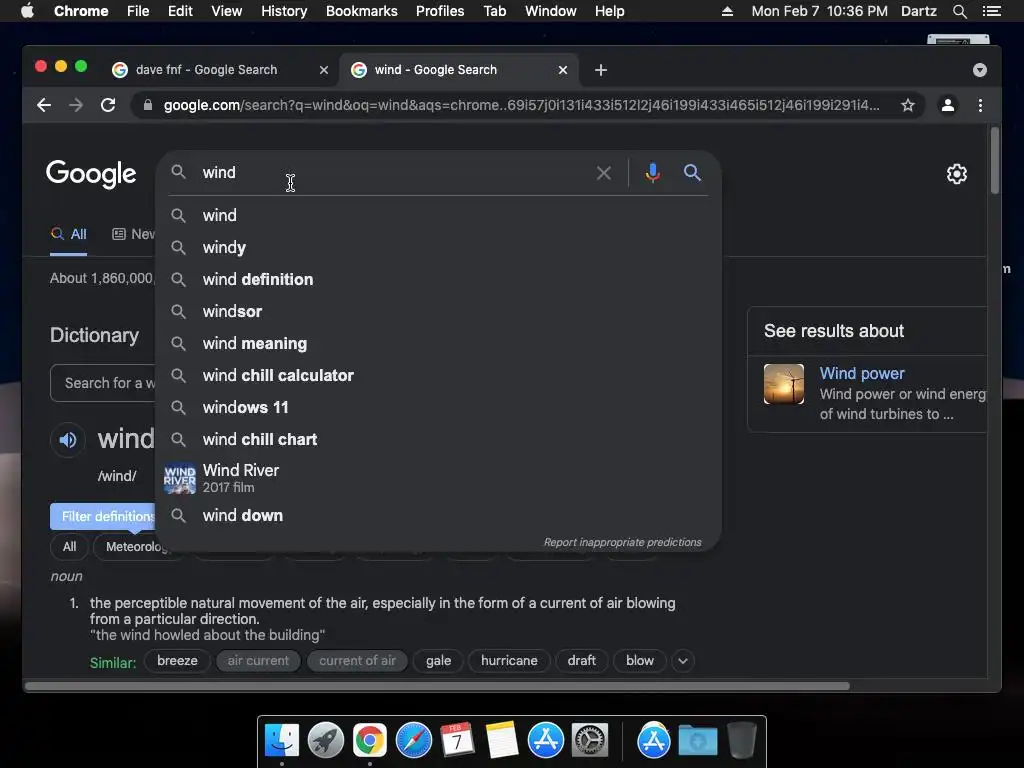Open the tab search dropdown arrow

point(980,70)
